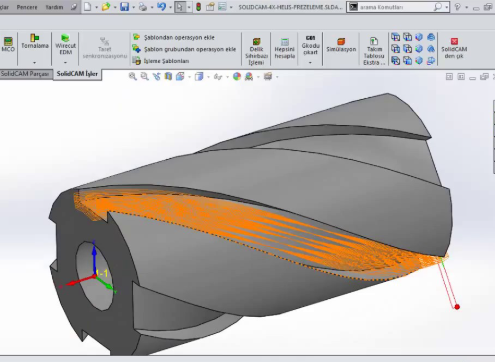
Task: Click Taret senkronizasyonu button
Action: pos(105,48)
